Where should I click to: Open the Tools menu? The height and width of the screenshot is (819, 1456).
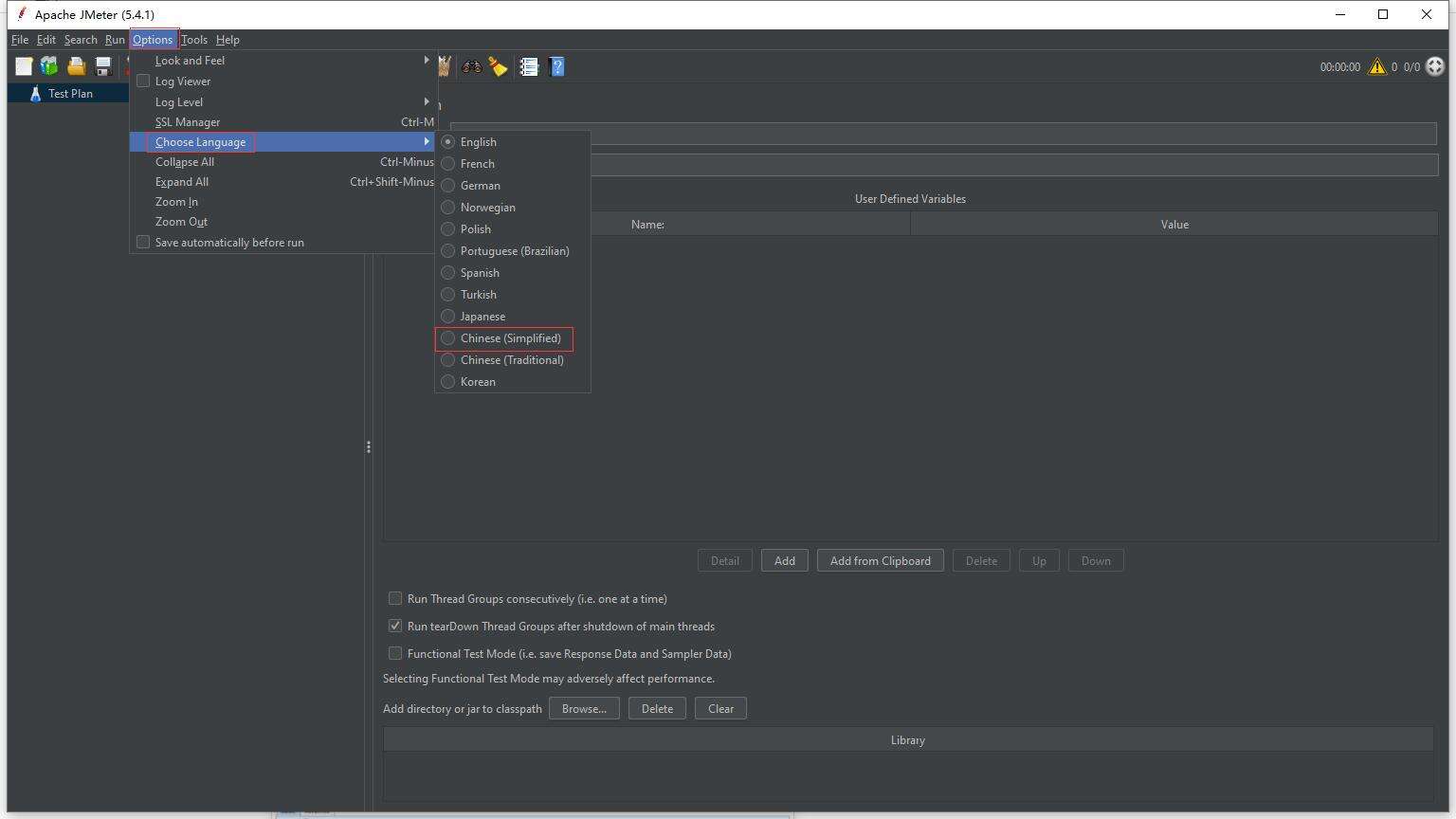click(193, 40)
